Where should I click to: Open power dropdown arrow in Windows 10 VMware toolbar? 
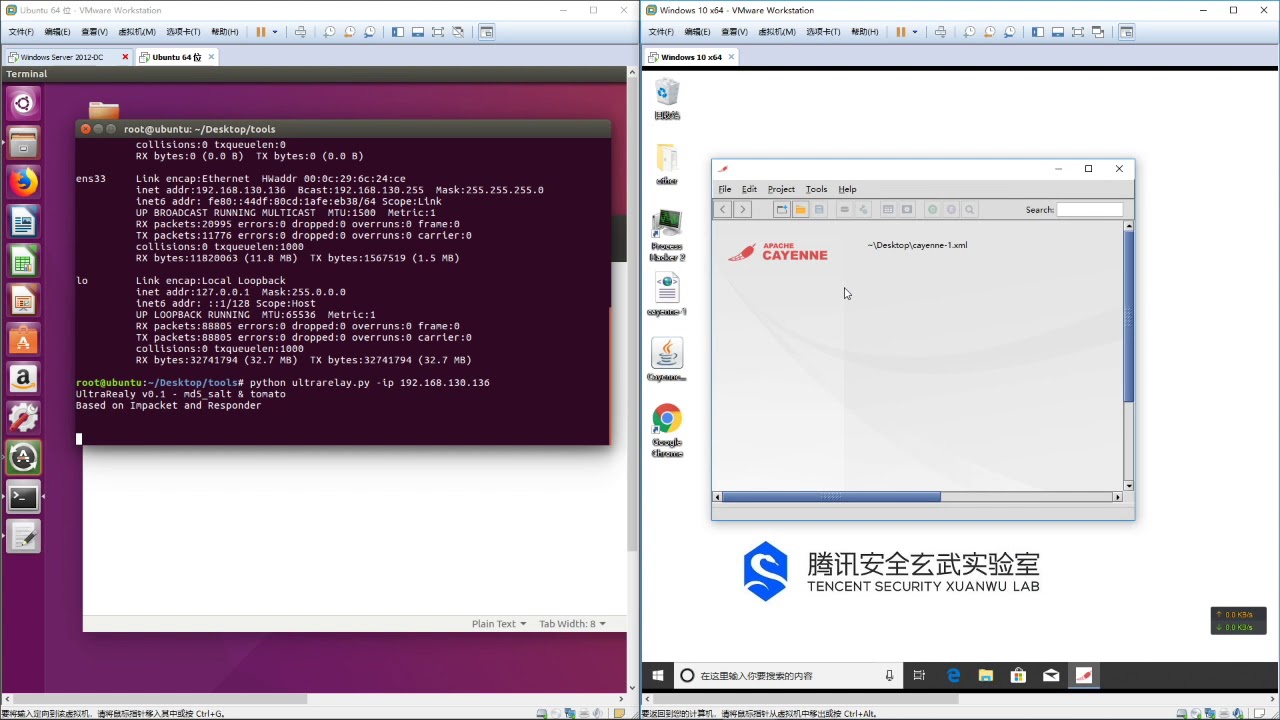(915, 32)
